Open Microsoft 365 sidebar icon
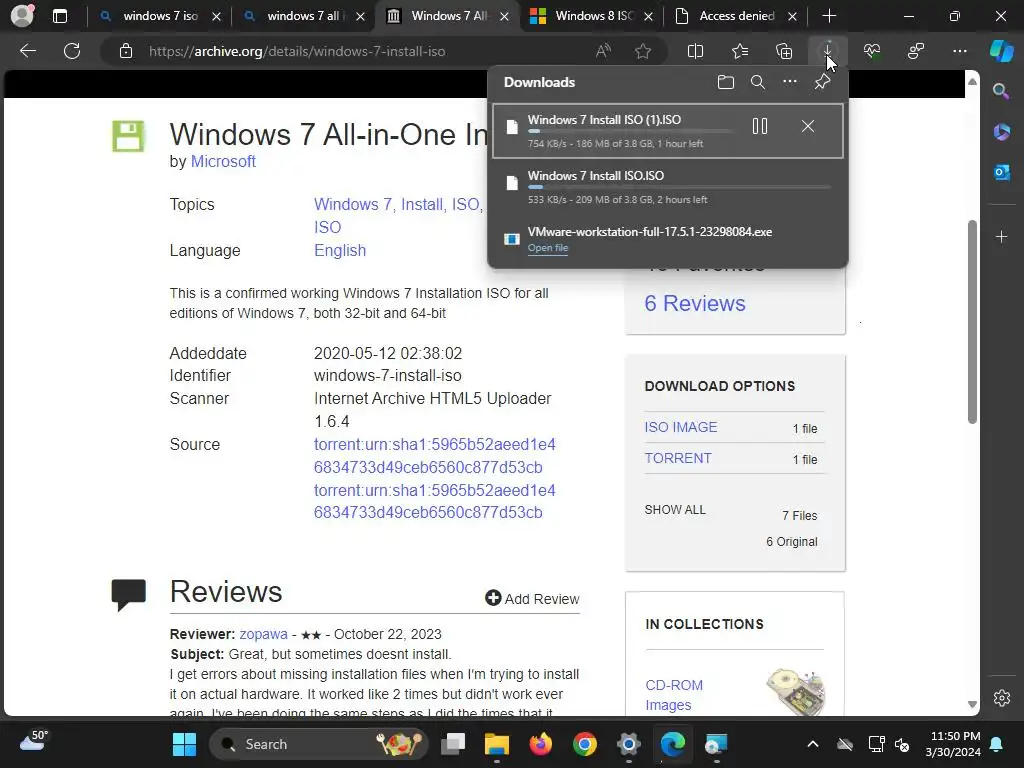 1001,132
